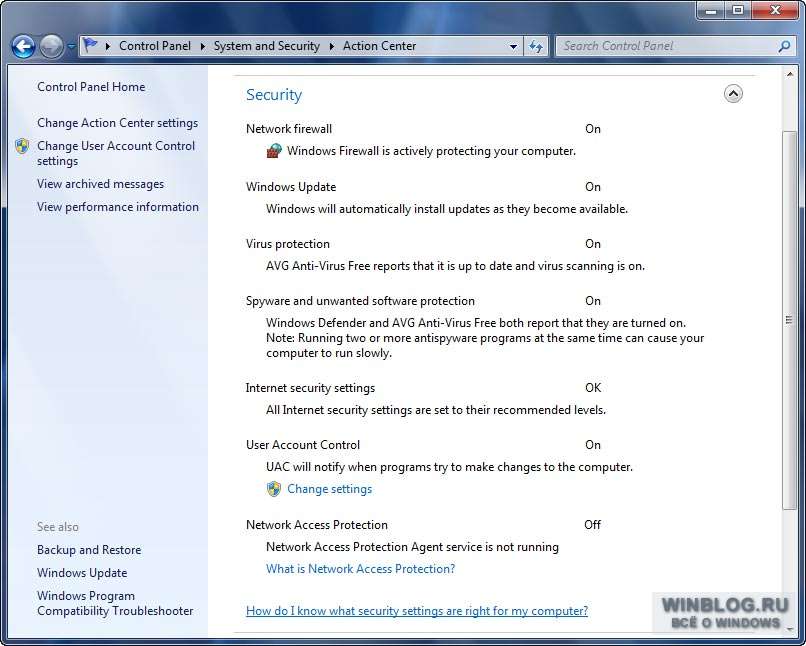Open Control Panel Home

click(x=91, y=87)
